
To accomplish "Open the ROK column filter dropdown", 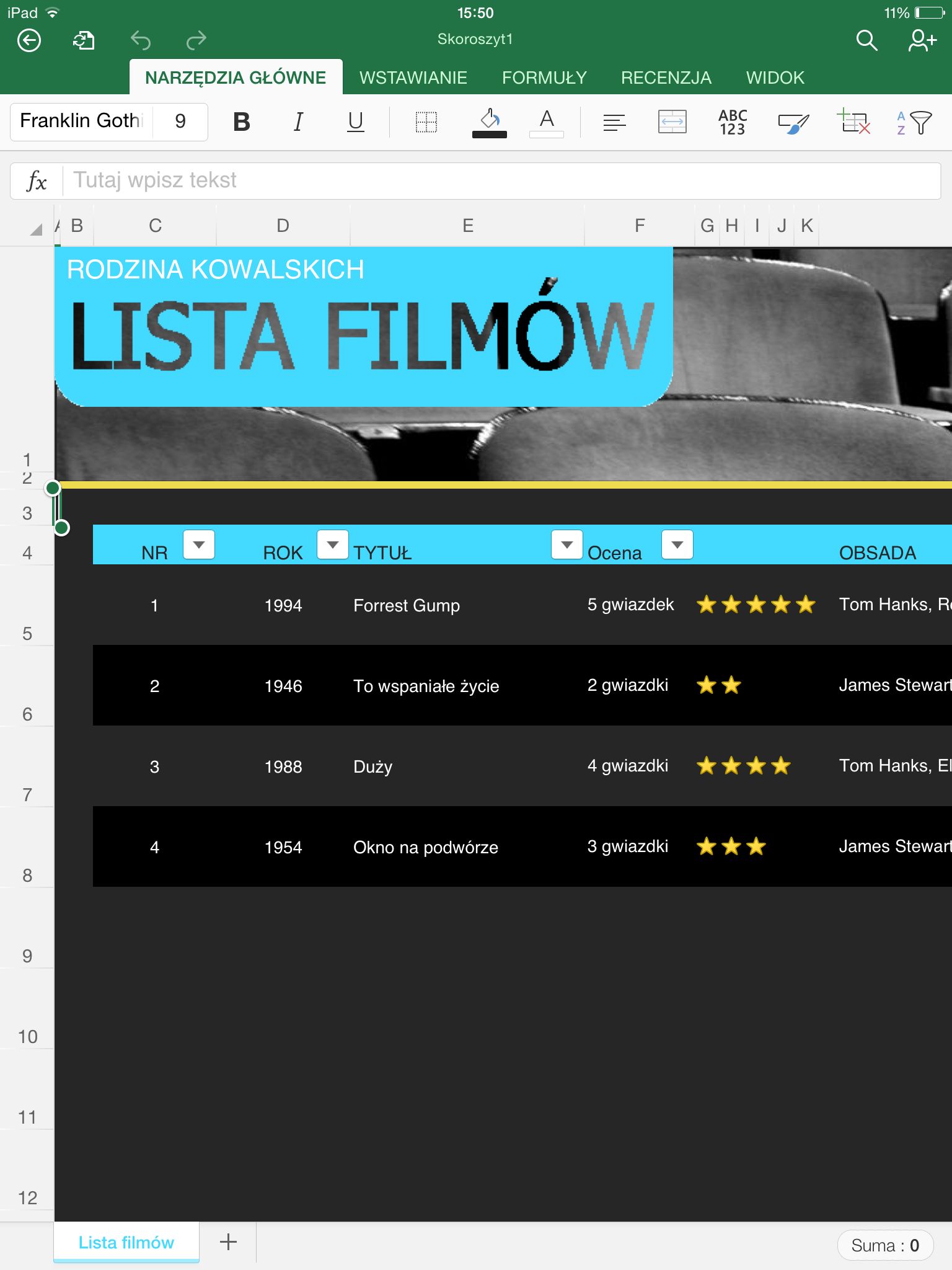I will click(333, 545).
